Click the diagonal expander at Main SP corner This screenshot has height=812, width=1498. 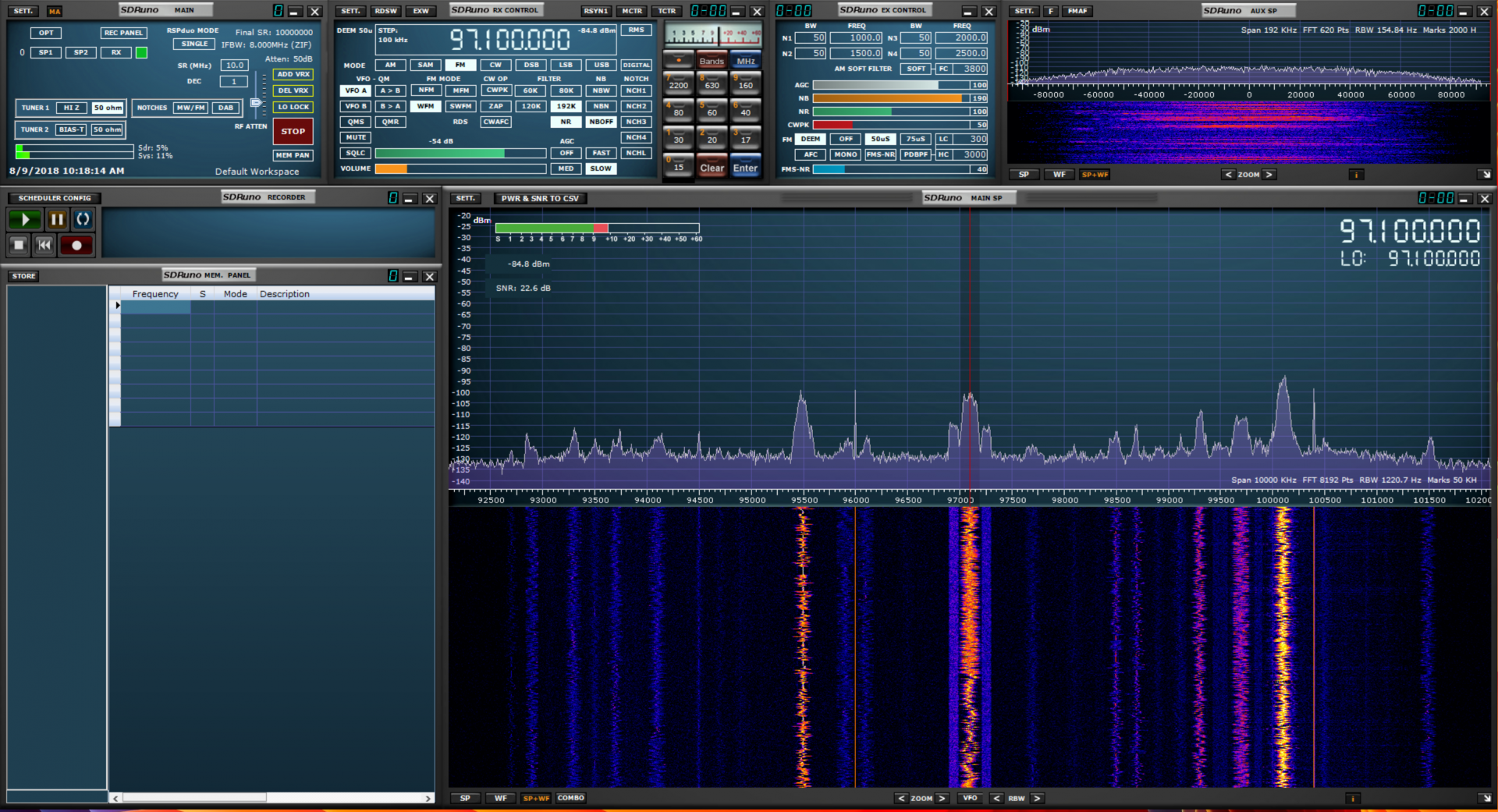[1486, 799]
